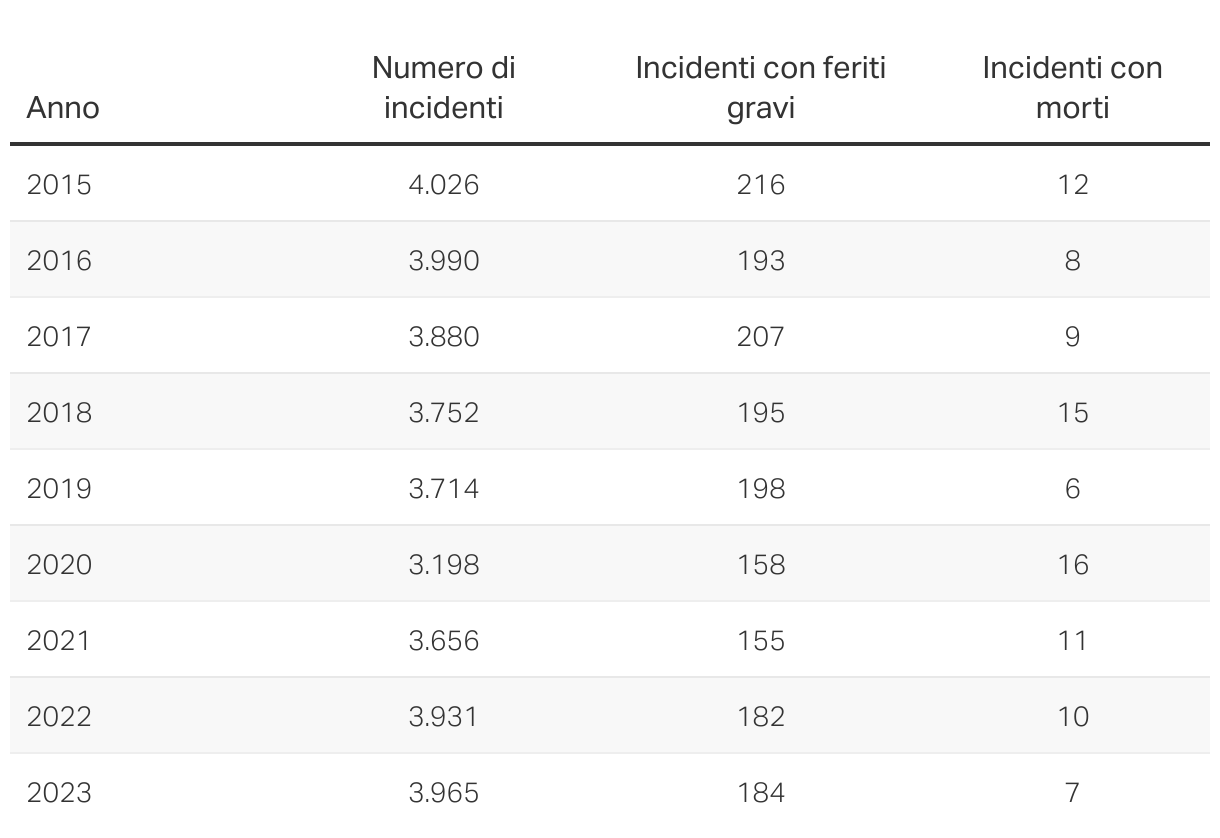Select the 3.656 incidents cell
The image size is (1220, 838).
[443, 641]
